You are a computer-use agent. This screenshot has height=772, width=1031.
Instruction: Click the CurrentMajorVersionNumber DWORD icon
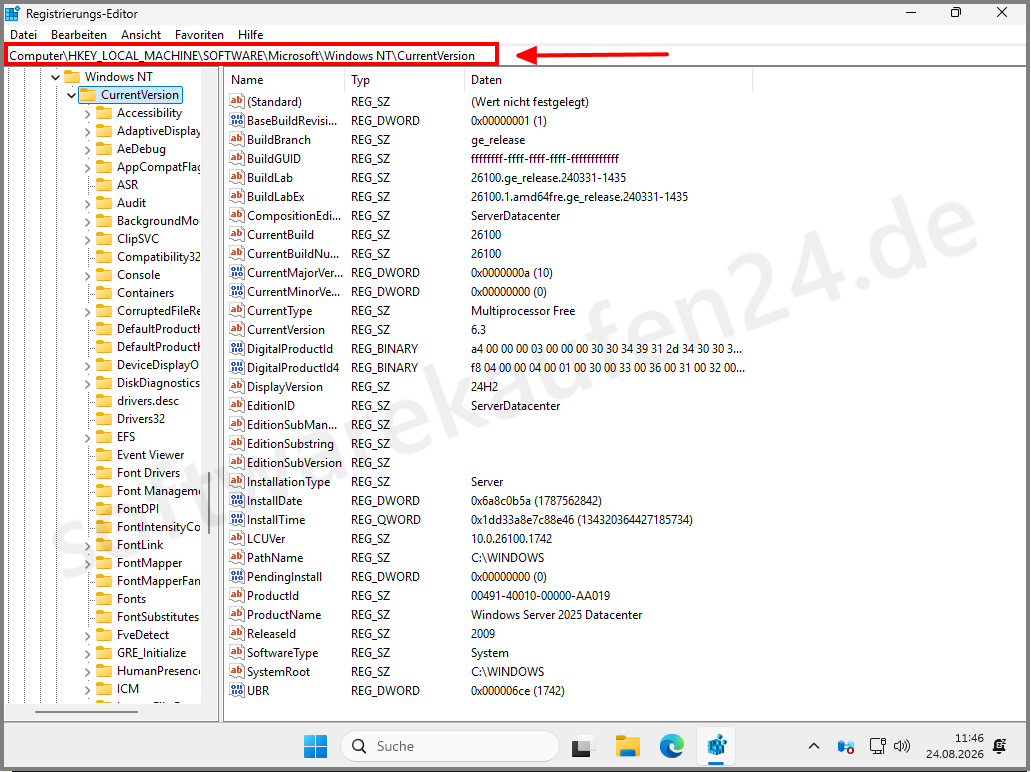[237, 272]
